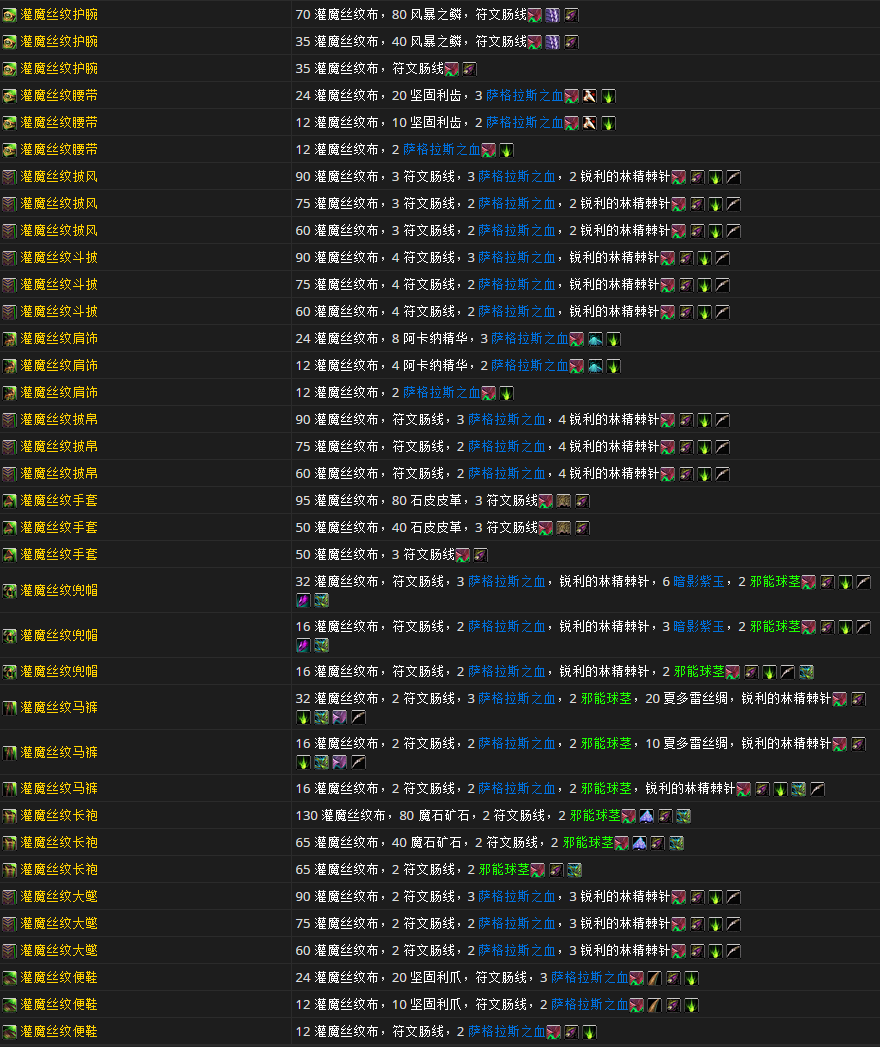Click needle icon in 披帛 60 灌魔丝纹布 row
The image size is (880, 1047).
[722, 474]
